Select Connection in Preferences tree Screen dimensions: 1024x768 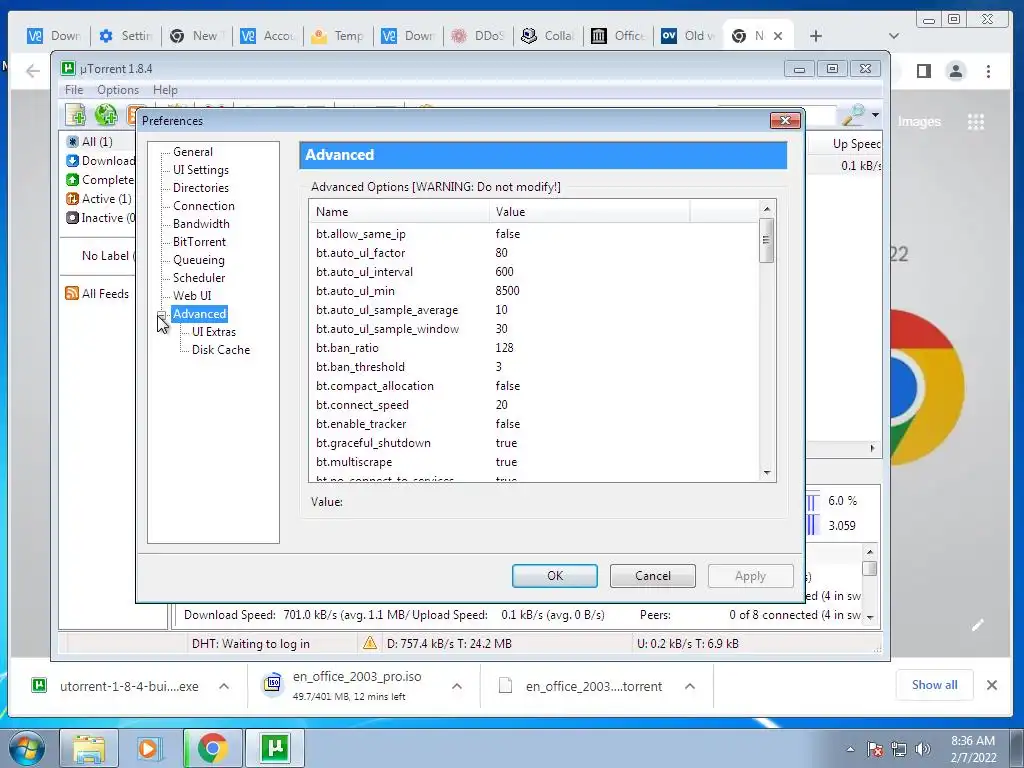tap(204, 206)
